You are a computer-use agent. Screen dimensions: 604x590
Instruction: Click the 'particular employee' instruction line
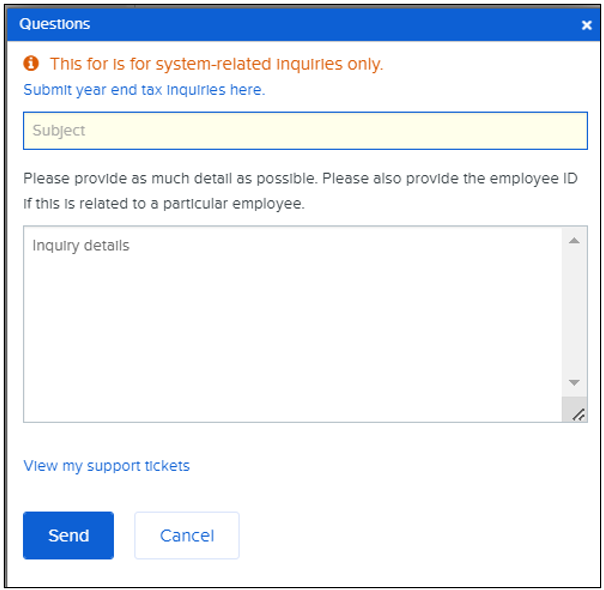pos(164,203)
